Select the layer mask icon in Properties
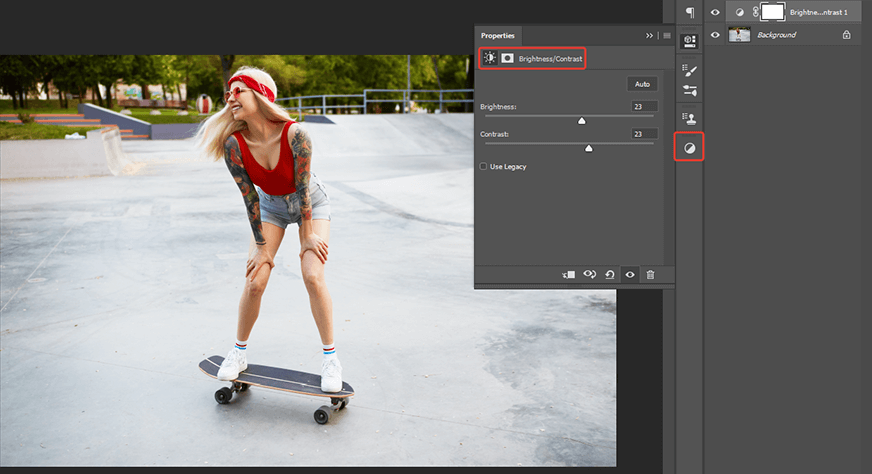The image size is (872, 474). (507, 58)
